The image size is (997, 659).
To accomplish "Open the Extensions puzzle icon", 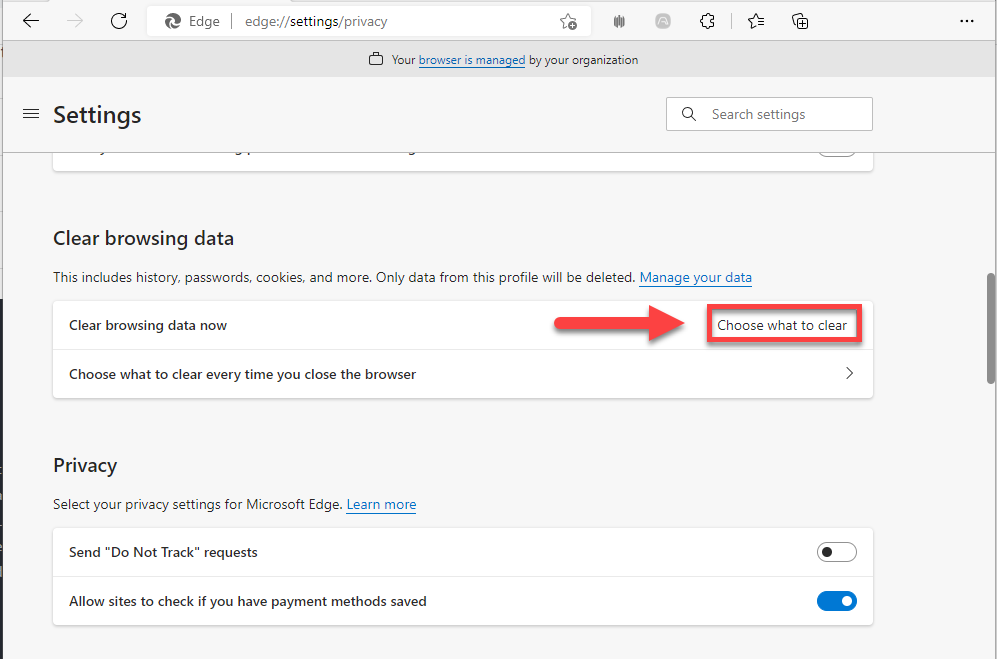I will pyautogui.click(x=707, y=21).
